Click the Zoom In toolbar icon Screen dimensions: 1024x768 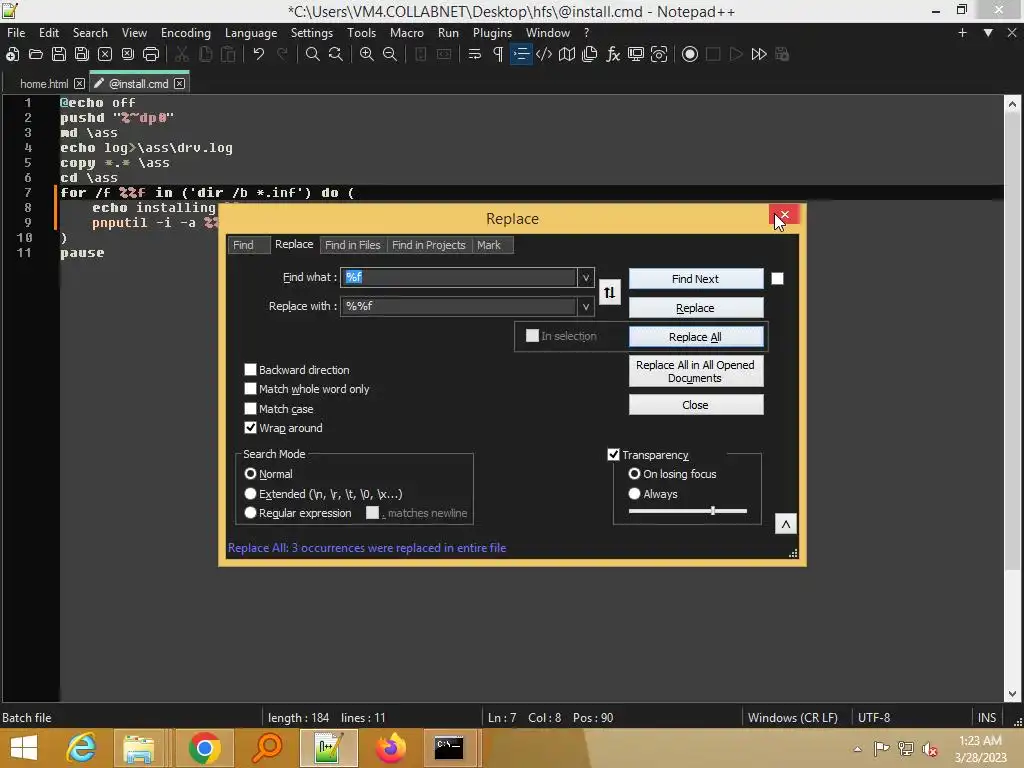coord(367,54)
